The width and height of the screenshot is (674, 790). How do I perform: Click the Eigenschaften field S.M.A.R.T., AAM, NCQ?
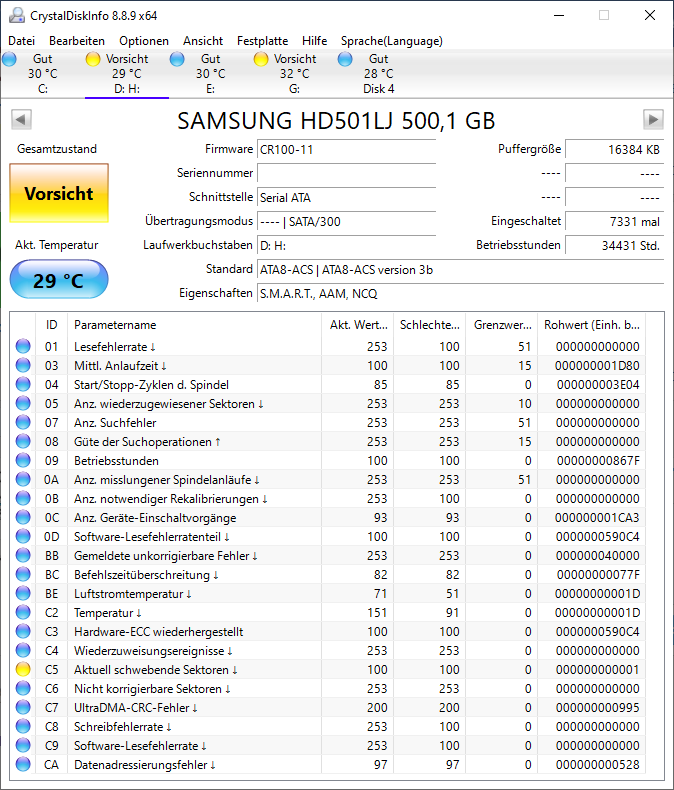pos(460,293)
